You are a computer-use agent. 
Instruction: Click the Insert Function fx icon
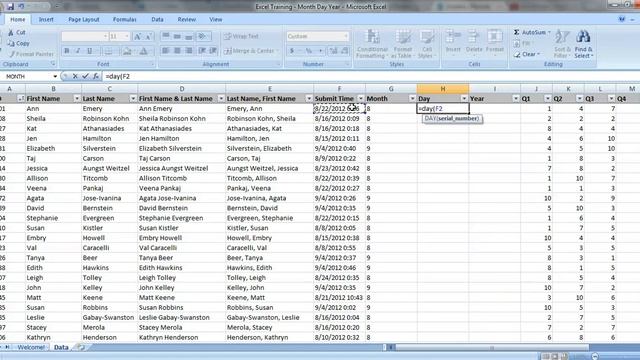click(x=96, y=76)
